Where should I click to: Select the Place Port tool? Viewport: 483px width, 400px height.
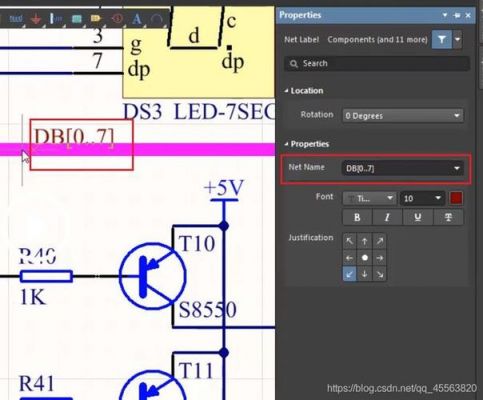[96, 19]
